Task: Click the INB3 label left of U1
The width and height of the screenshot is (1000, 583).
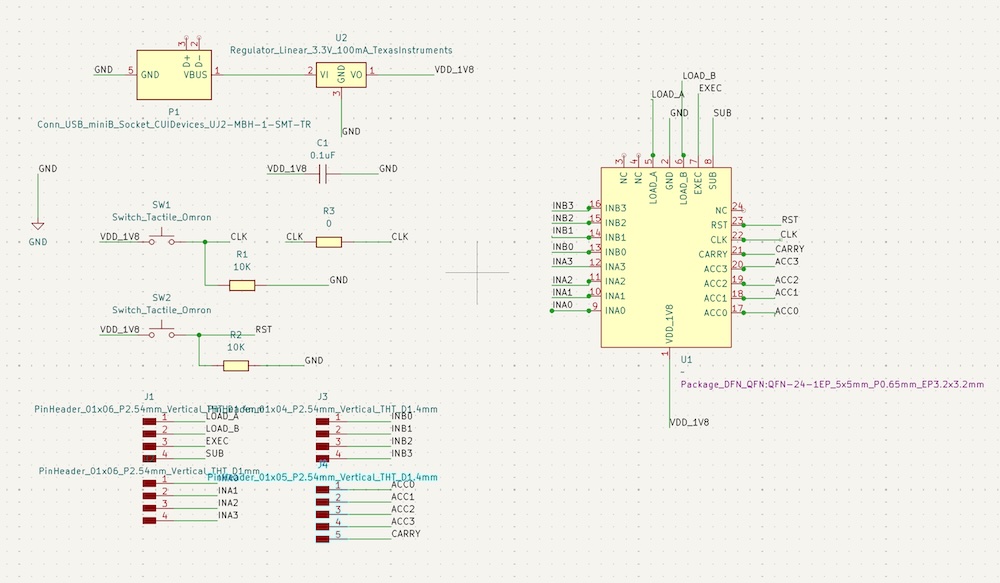Action: click(x=563, y=206)
